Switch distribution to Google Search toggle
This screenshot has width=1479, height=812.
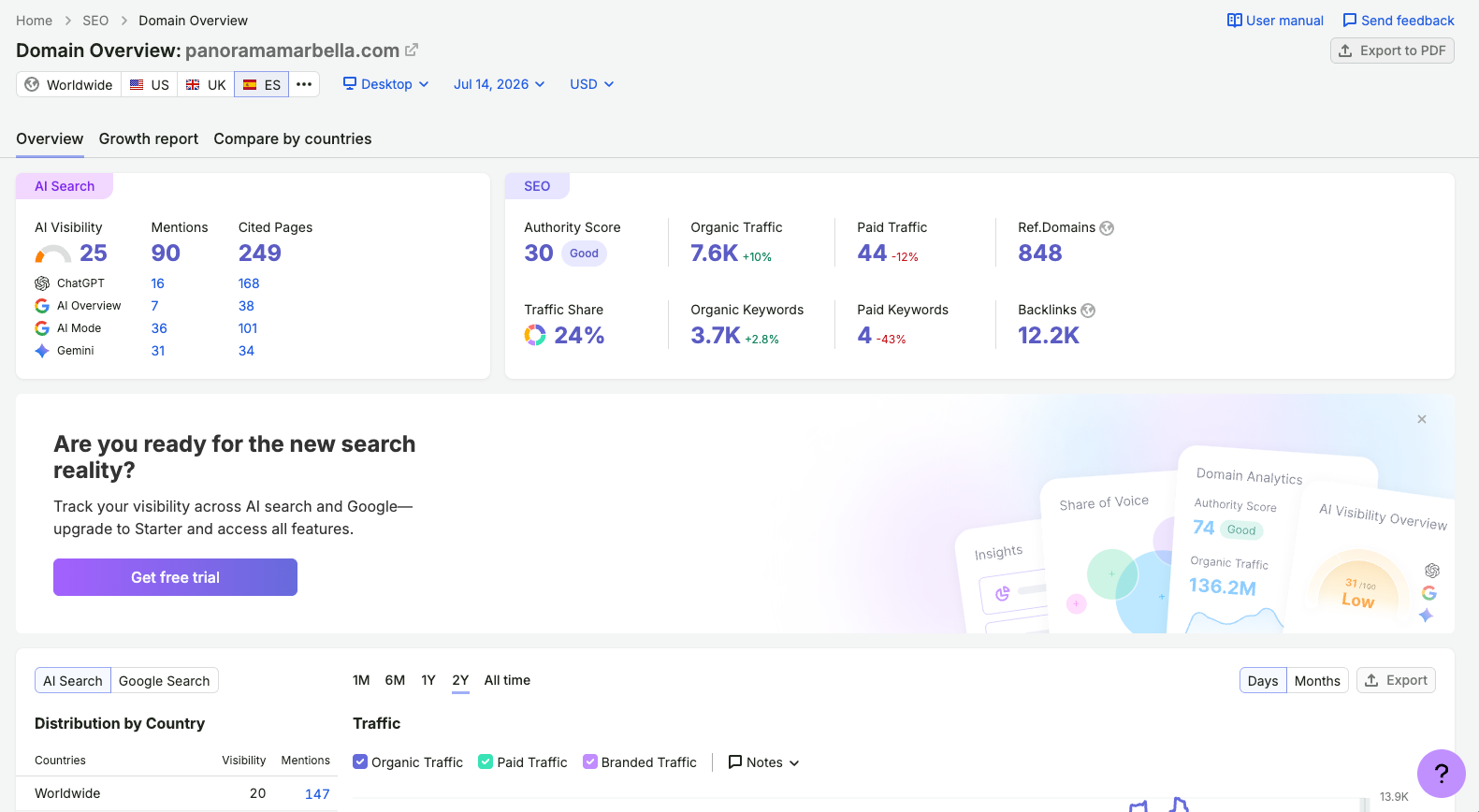[165, 680]
